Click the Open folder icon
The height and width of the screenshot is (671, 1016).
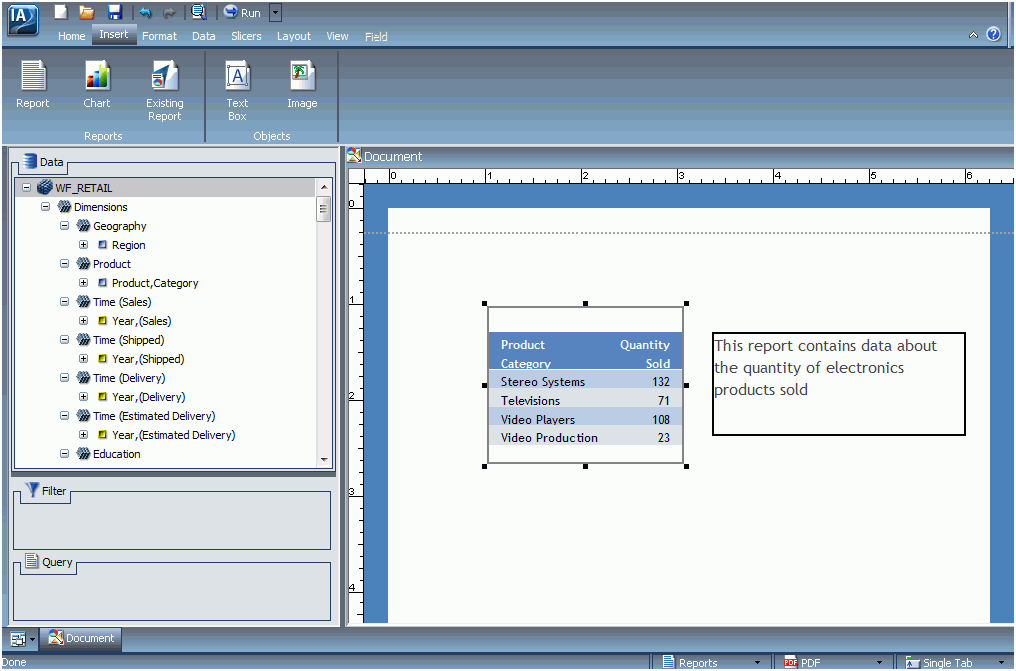[87, 12]
